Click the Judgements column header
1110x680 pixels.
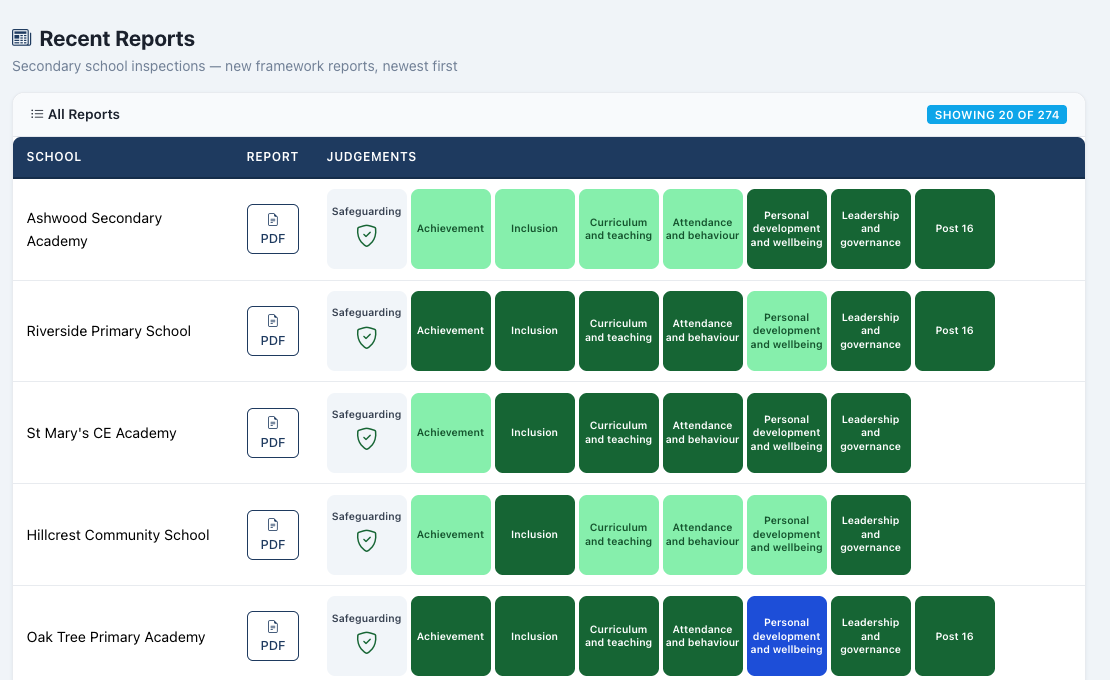pos(372,157)
